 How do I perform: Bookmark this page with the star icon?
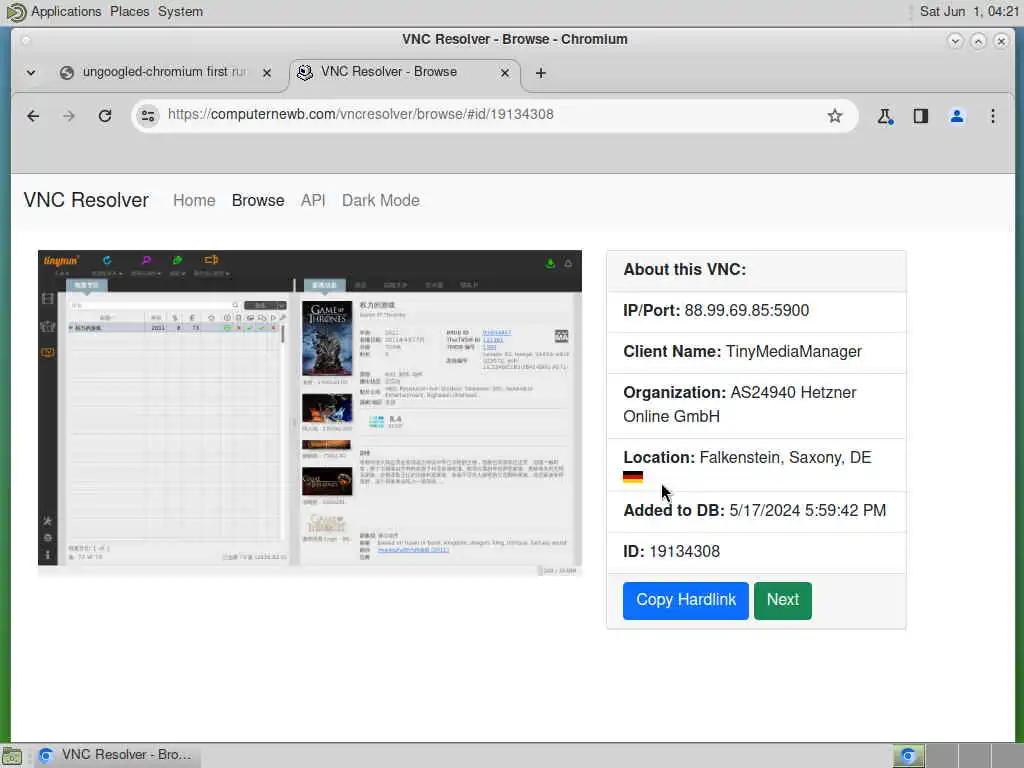pos(835,116)
